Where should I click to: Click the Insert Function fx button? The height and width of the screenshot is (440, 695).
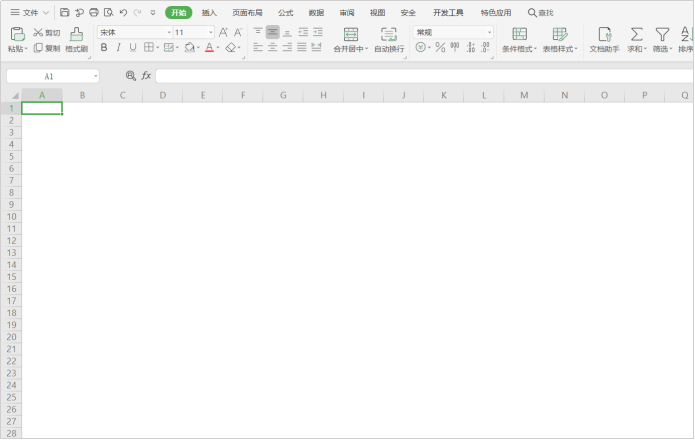146,76
